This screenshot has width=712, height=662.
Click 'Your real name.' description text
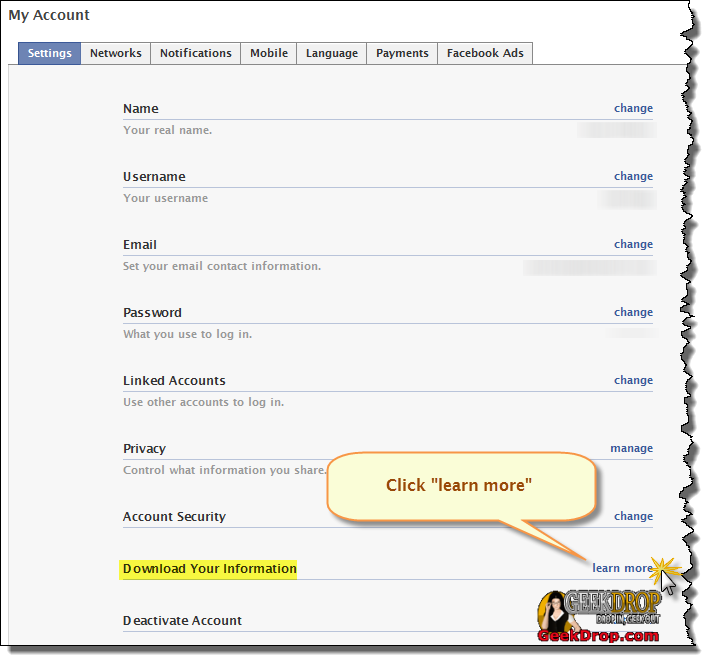coord(168,130)
